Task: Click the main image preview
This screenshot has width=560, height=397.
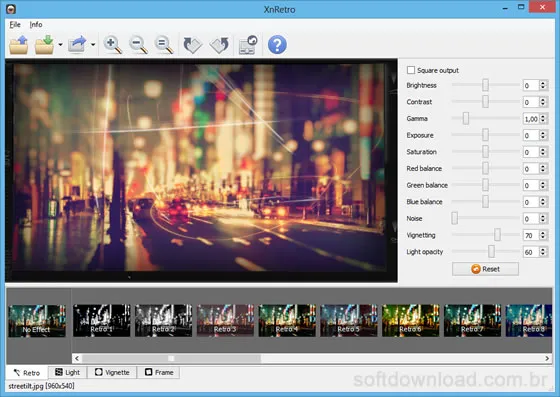Action: pos(201,170)
